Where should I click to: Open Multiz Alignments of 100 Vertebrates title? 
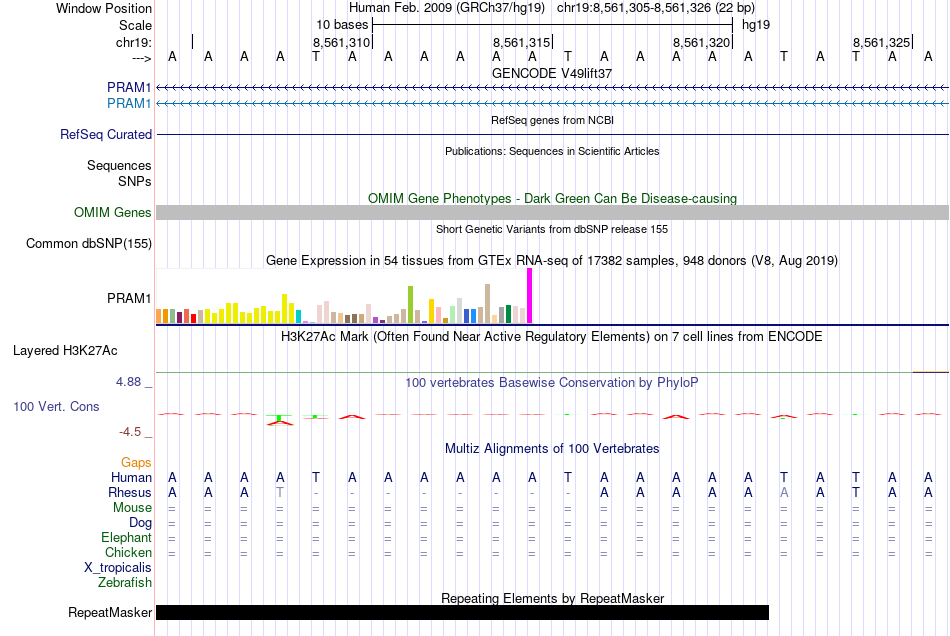tap(552, 448)
